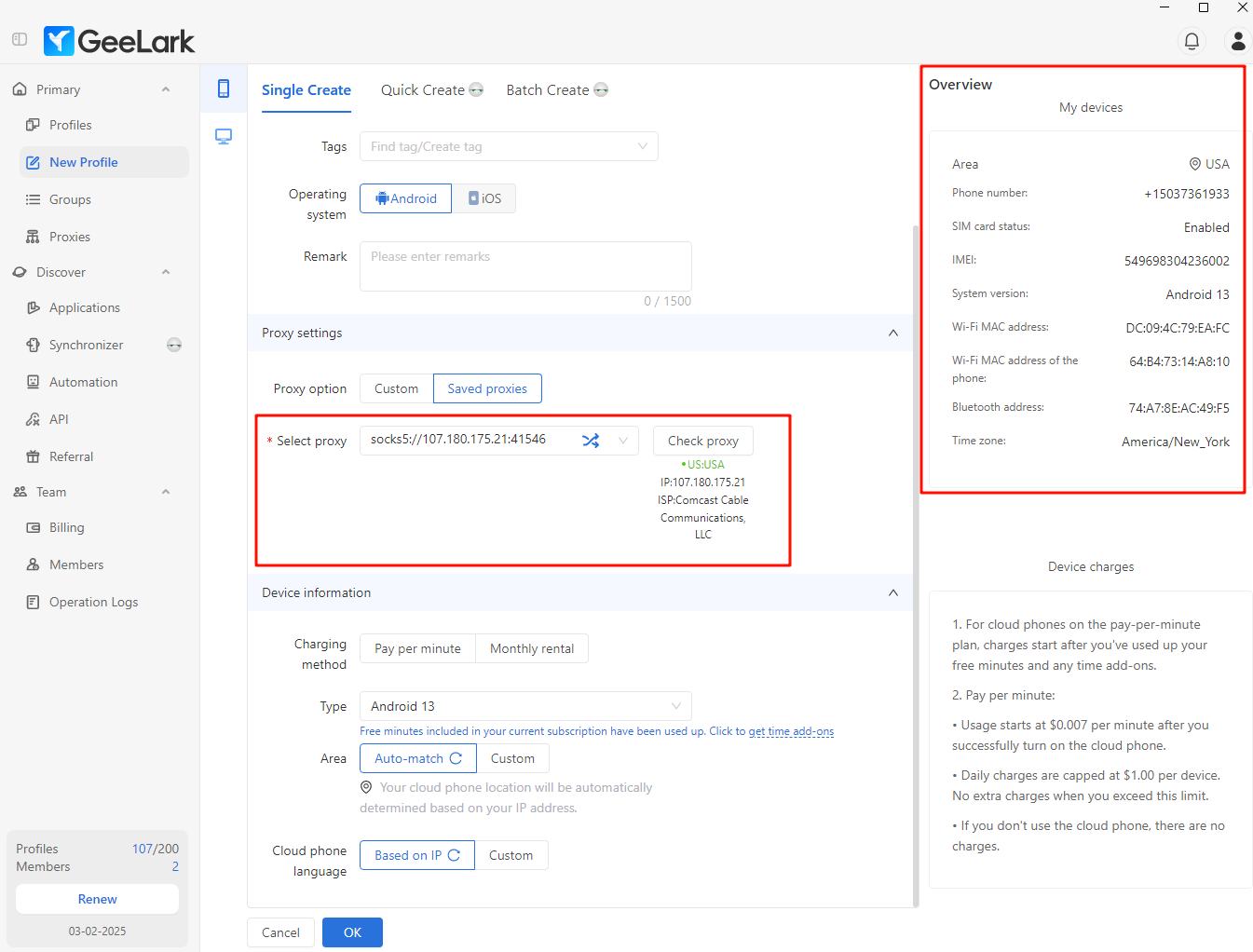1253x952 pixels.
Task: Select Custom cloud phone language option
Action: tap(511, 855)
